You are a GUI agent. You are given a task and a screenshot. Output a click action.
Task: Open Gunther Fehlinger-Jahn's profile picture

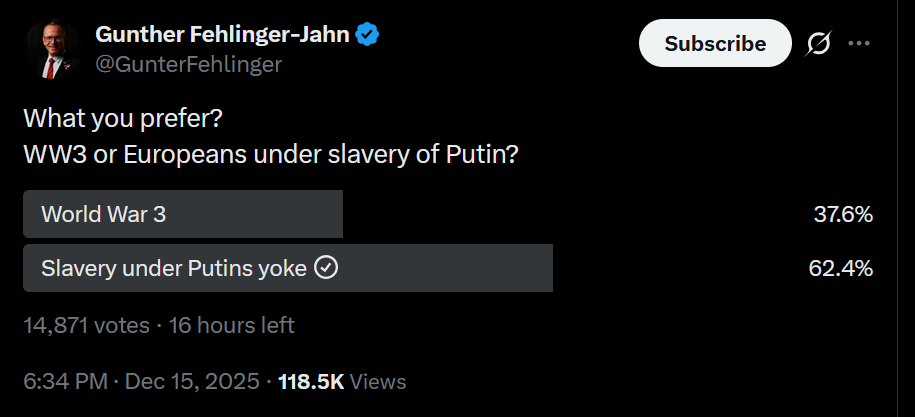(x=53, y=50)
